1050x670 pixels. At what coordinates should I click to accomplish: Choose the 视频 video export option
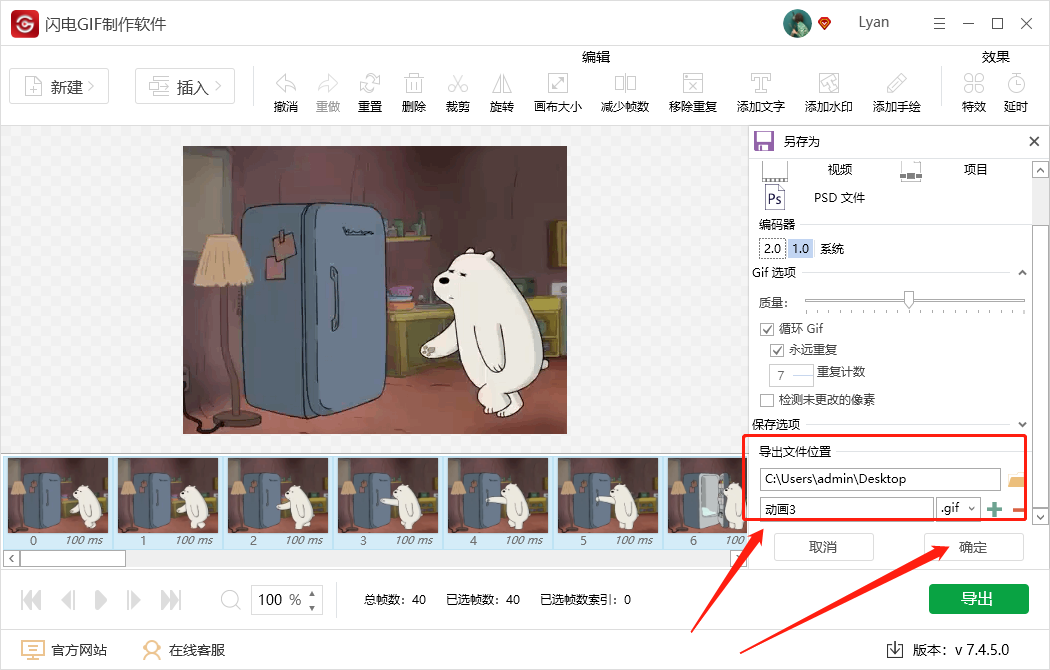click(x=840, y=169)
